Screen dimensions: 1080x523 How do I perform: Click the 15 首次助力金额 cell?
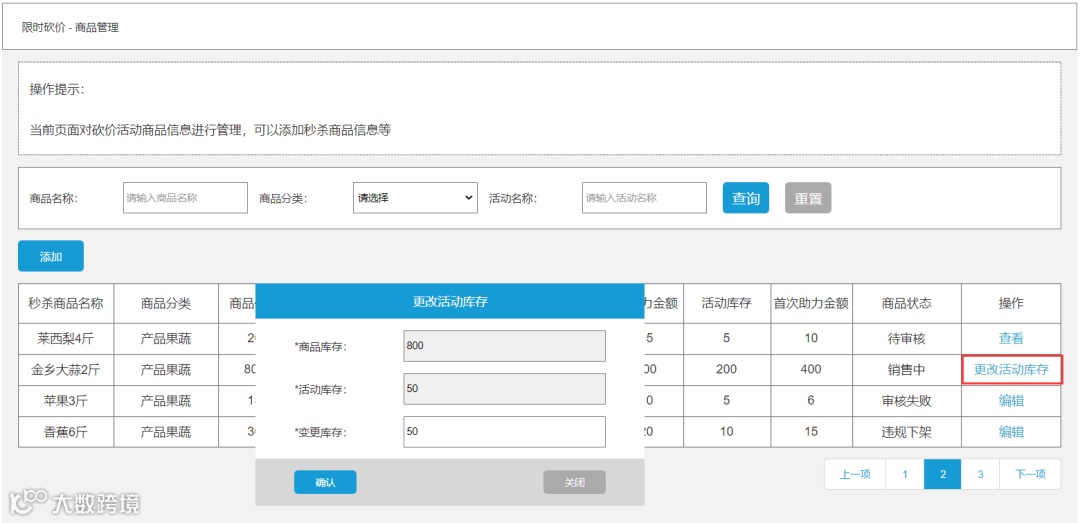pyautogui.click(x=811, y=432)
